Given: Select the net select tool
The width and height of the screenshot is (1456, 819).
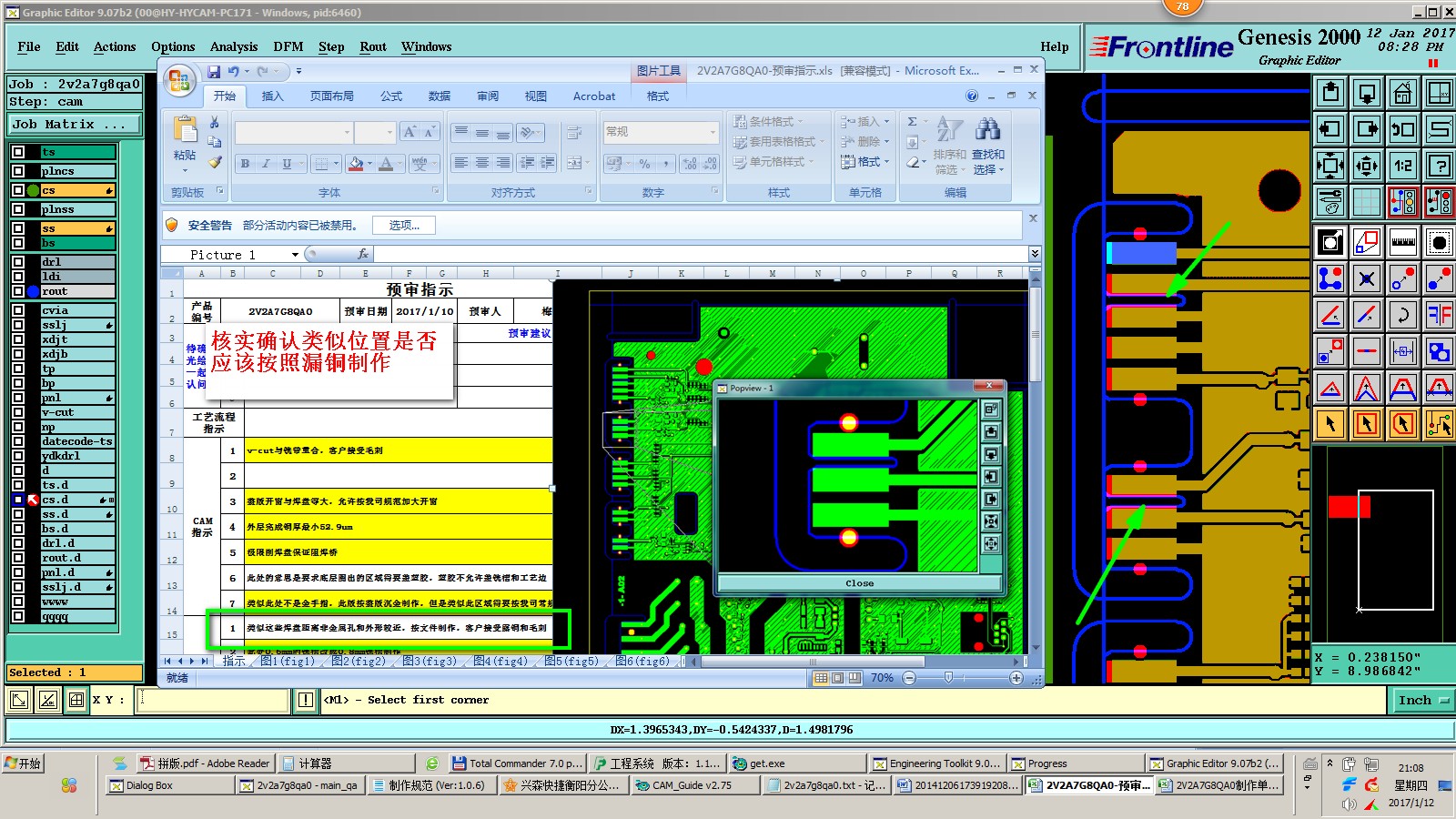Looking at the screenshot, I should point(1440,424).
